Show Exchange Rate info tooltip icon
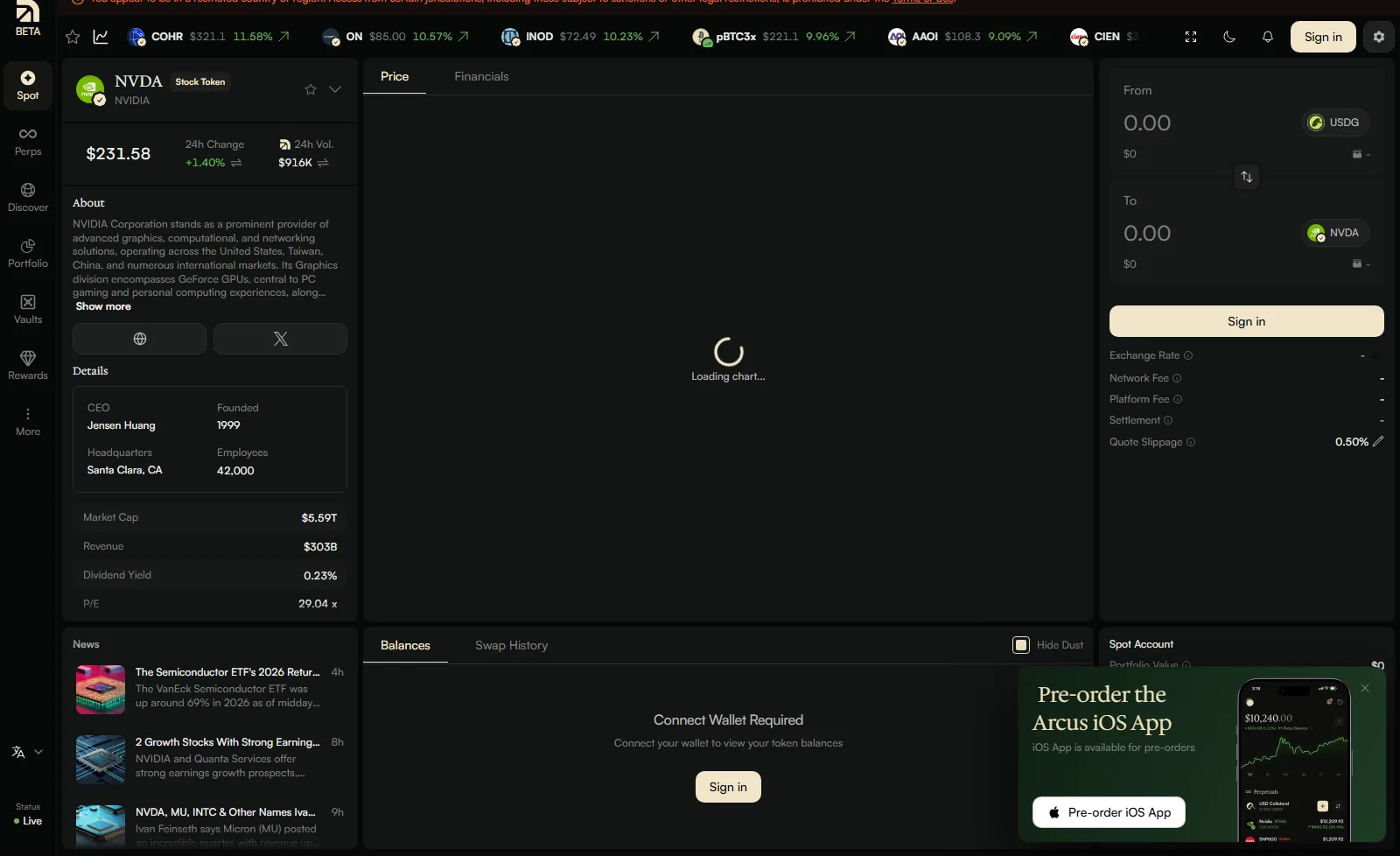 pyautogui.click(x=1188, y=355)
